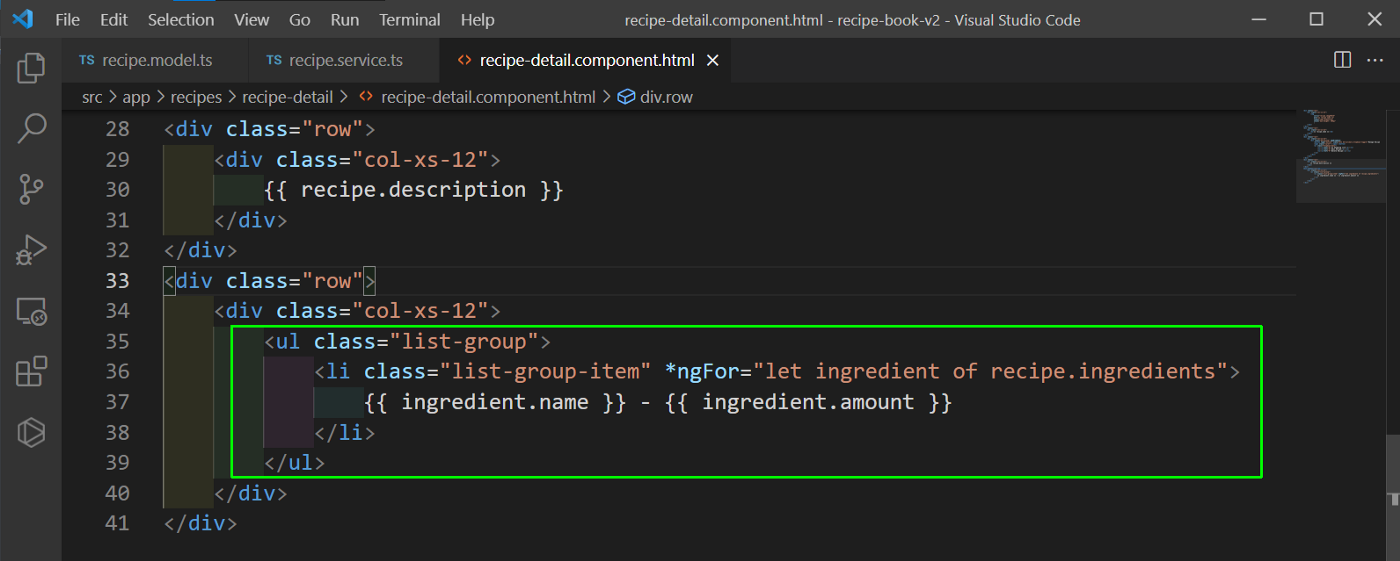Open the Help menu
Screen dimensions: 1400x561
coord(478,19)
